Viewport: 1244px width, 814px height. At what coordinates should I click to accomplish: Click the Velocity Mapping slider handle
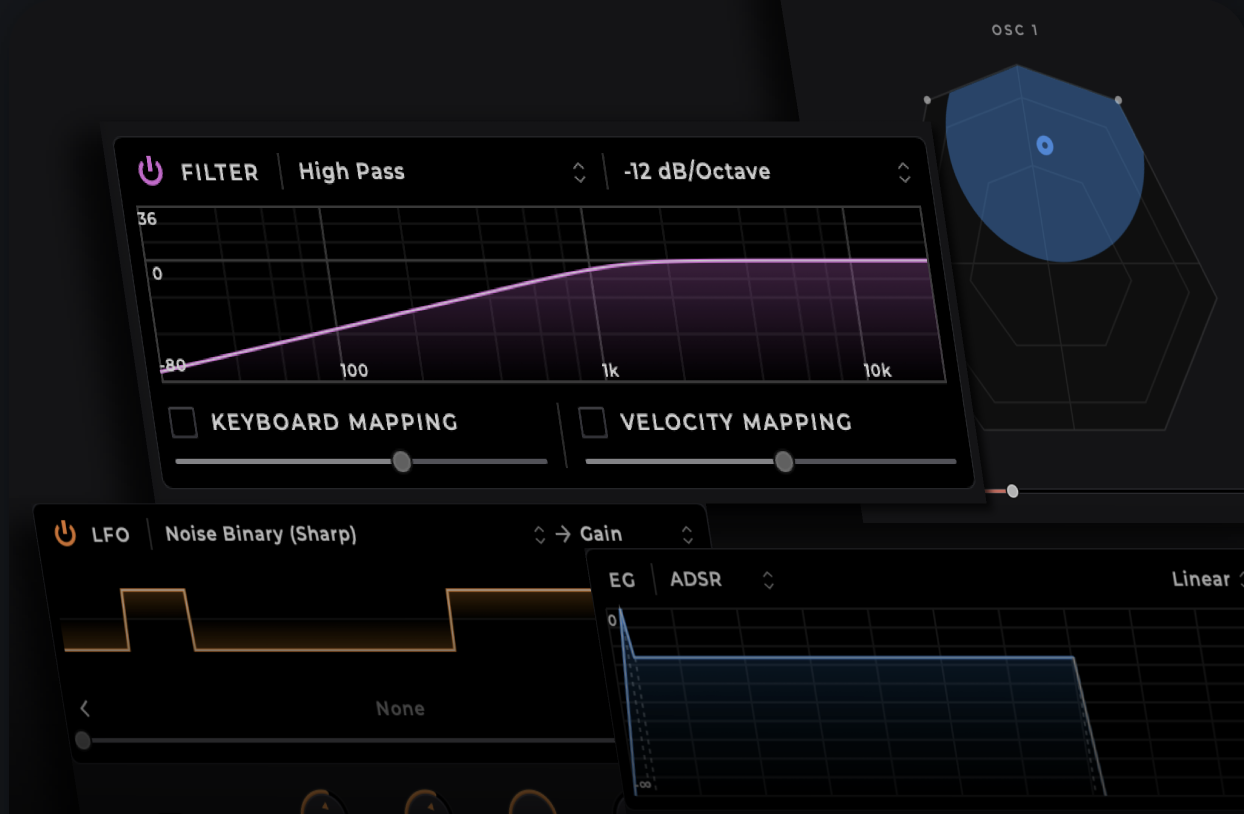click(x=784, y=461)
